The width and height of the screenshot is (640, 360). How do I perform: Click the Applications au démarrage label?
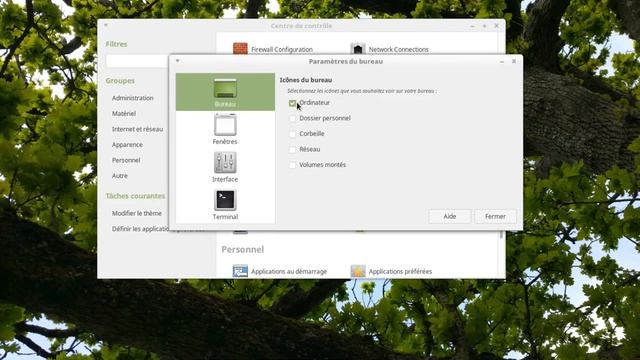coord(289,271)
